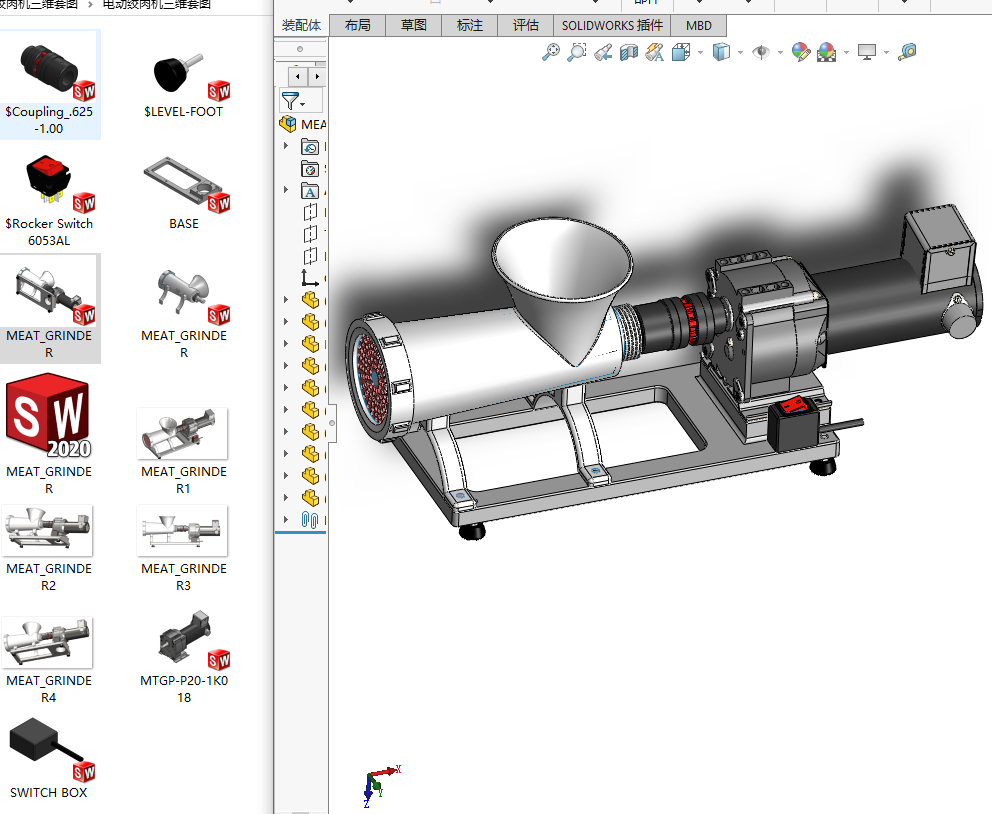The image size is (992, 814).
Task: Activate the Section View tool
Action: (629, 52)
